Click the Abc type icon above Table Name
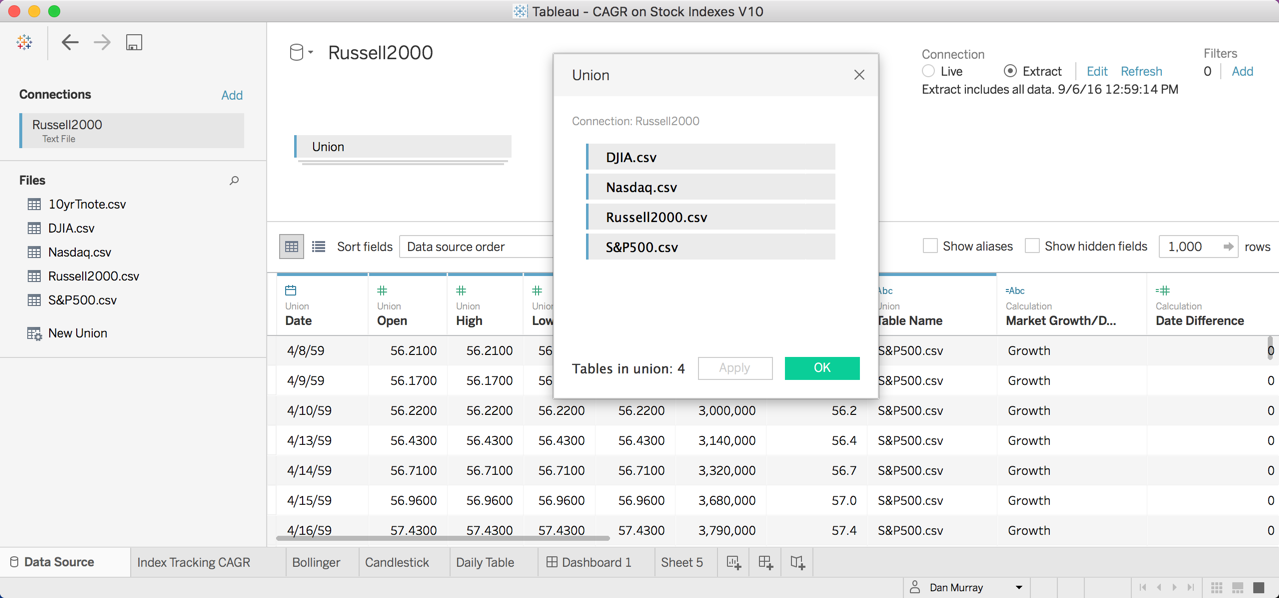 tap(885, 291)
